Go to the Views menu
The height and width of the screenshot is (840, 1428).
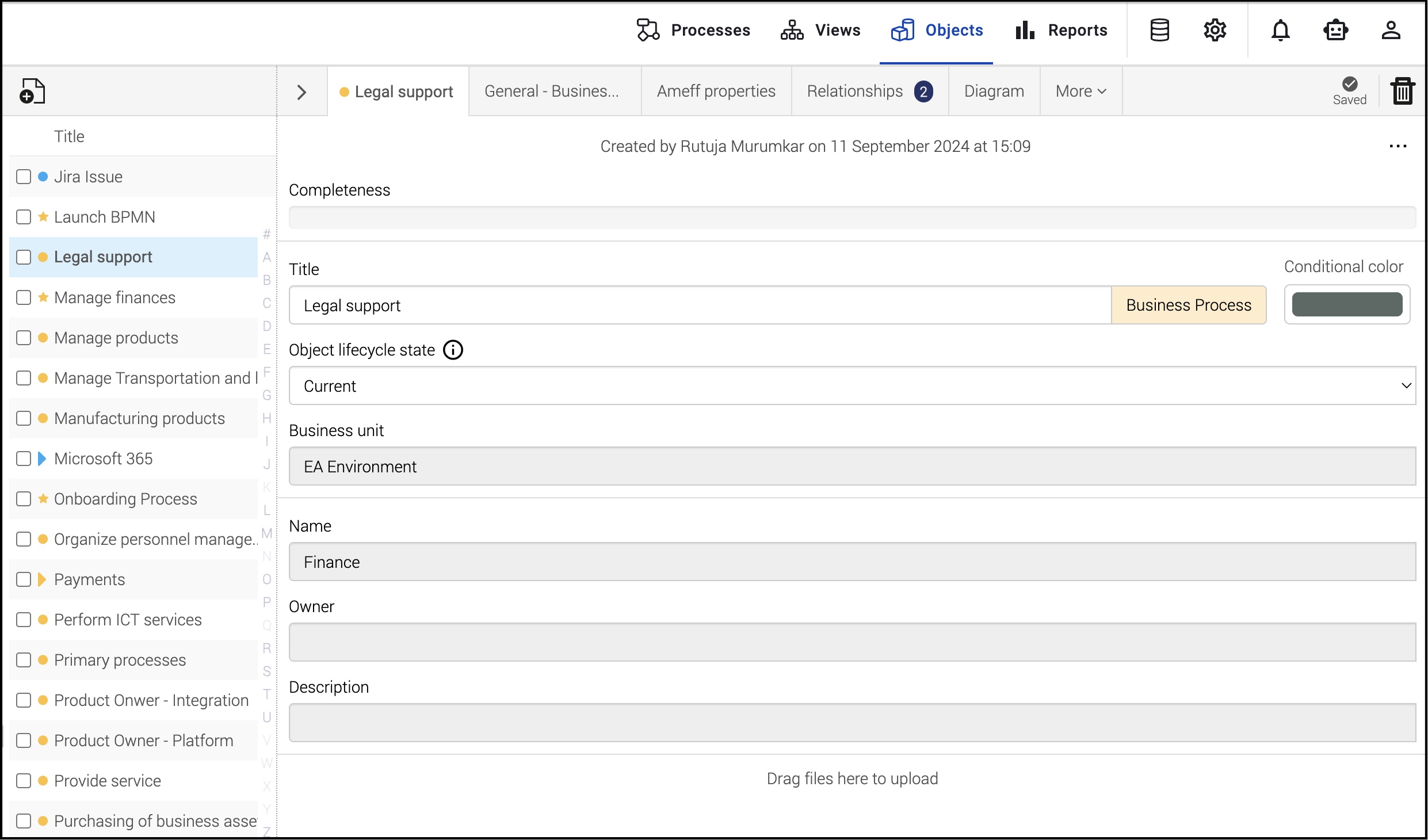coord(820,30)
